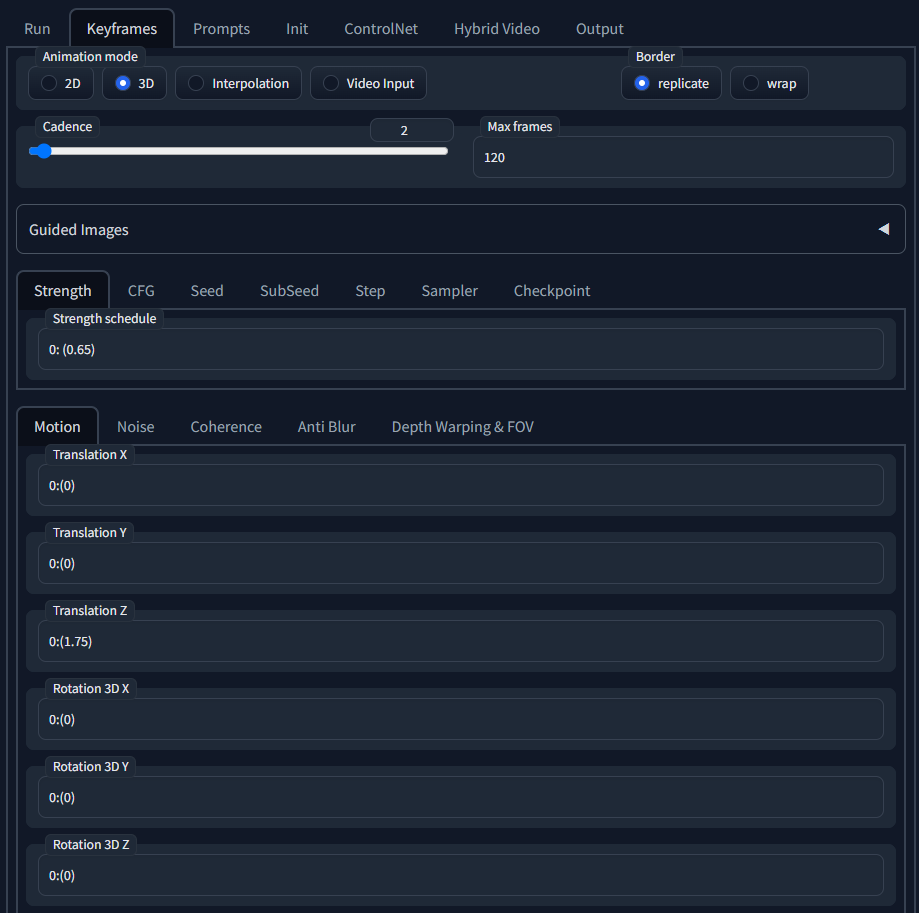
Task: Open the Keyframes tab
Action: click(x=122, y=29)
